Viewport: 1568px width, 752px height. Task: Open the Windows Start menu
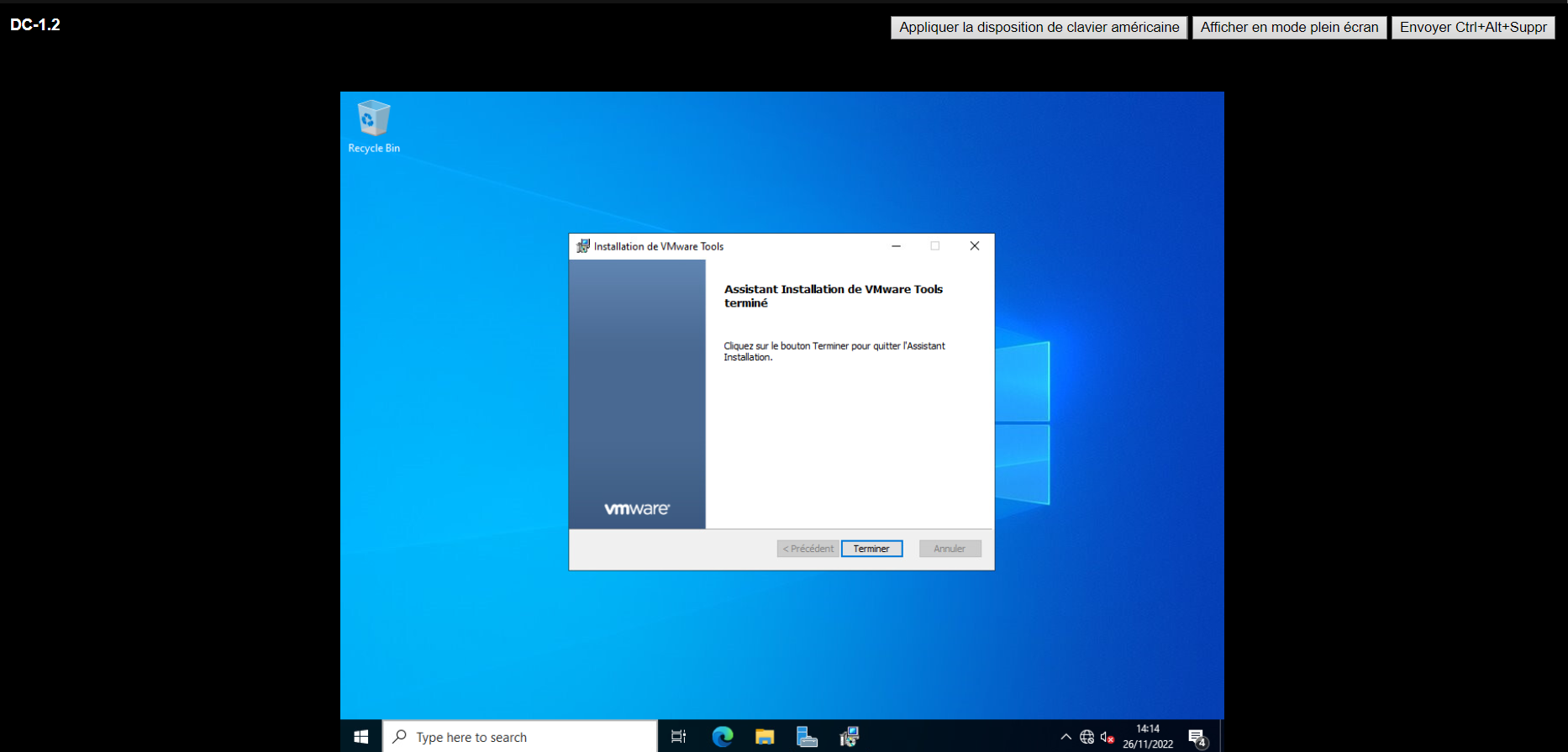[x=361, y=737]
